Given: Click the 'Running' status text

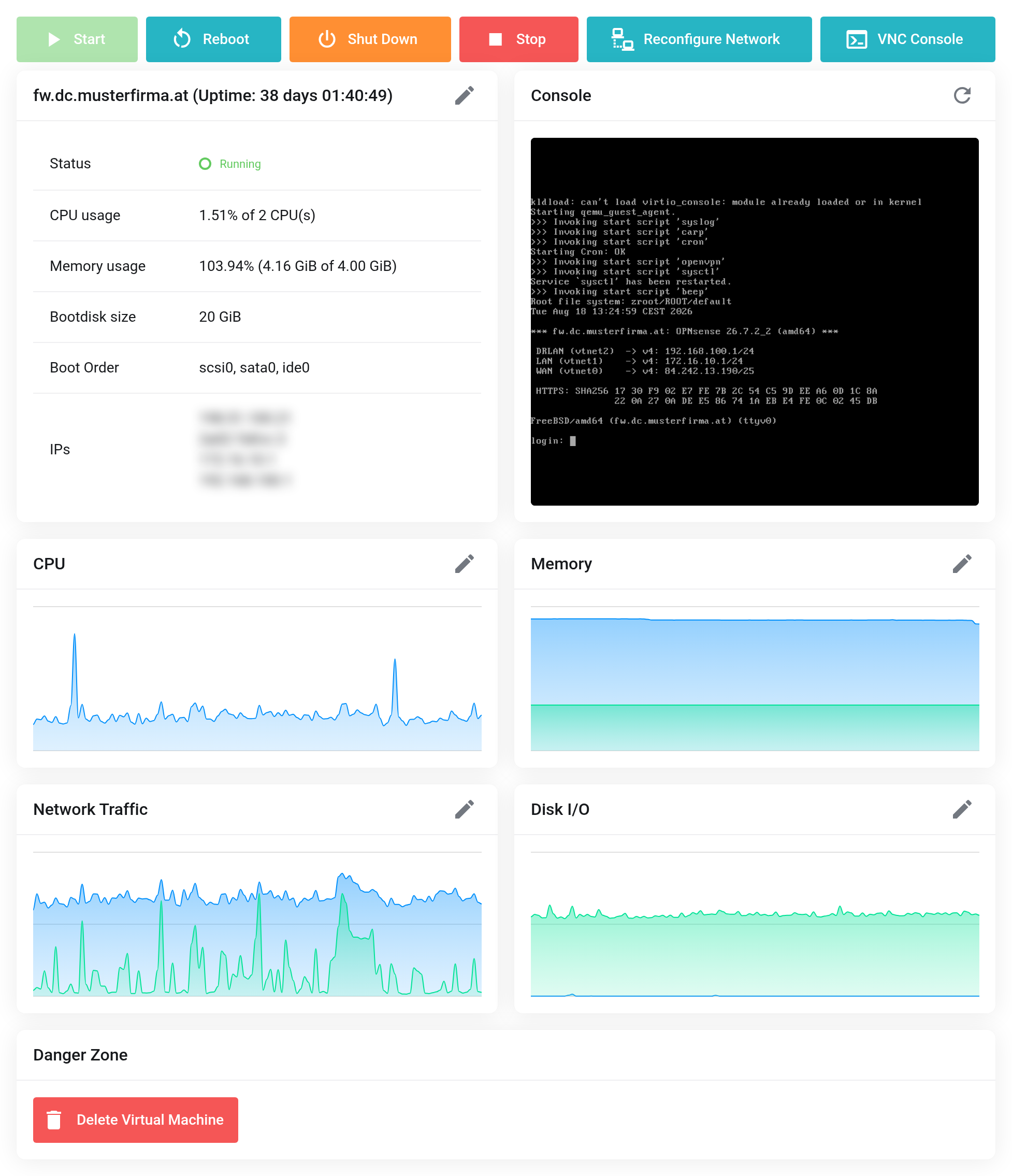Looking at the screenshot, I should [240, 164].
